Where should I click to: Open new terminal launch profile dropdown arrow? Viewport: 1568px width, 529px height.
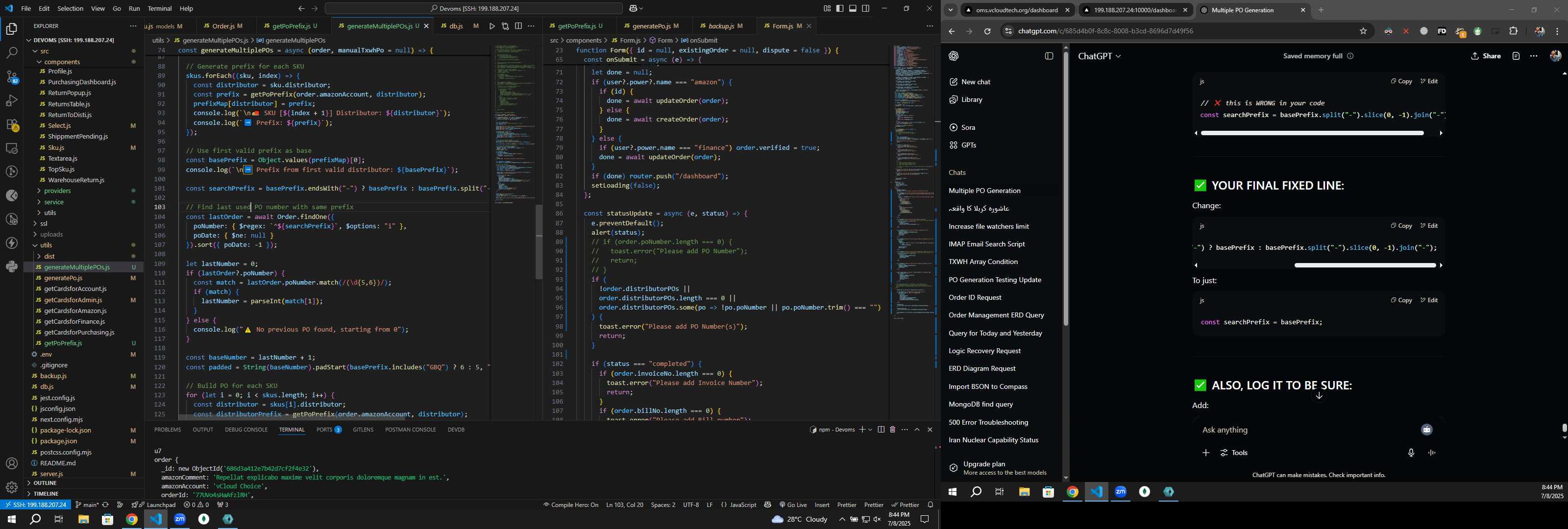tap(870, 430)
